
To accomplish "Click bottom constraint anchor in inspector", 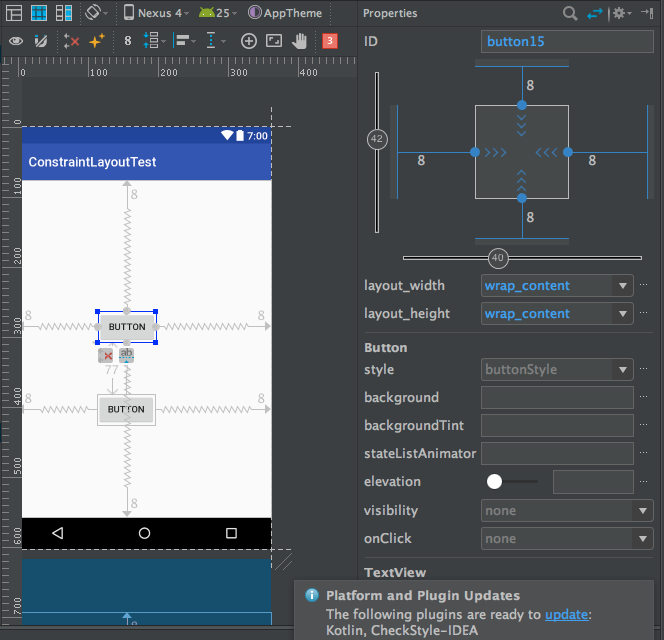I will click(522, 198).
